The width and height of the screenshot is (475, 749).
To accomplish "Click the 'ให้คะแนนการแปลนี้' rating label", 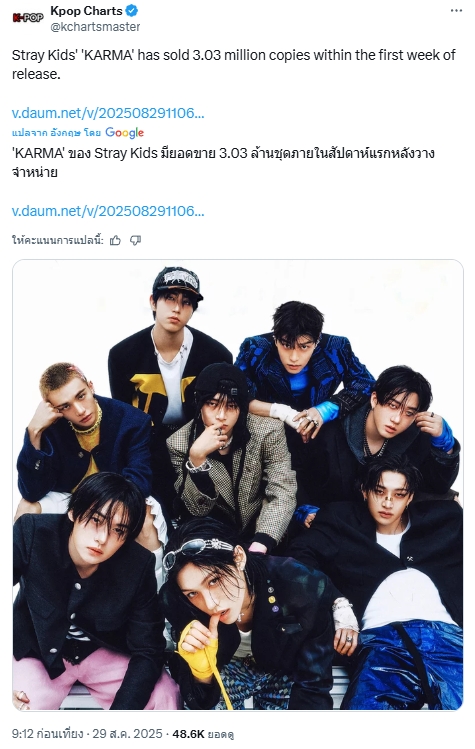I will [x=58, y=240].
